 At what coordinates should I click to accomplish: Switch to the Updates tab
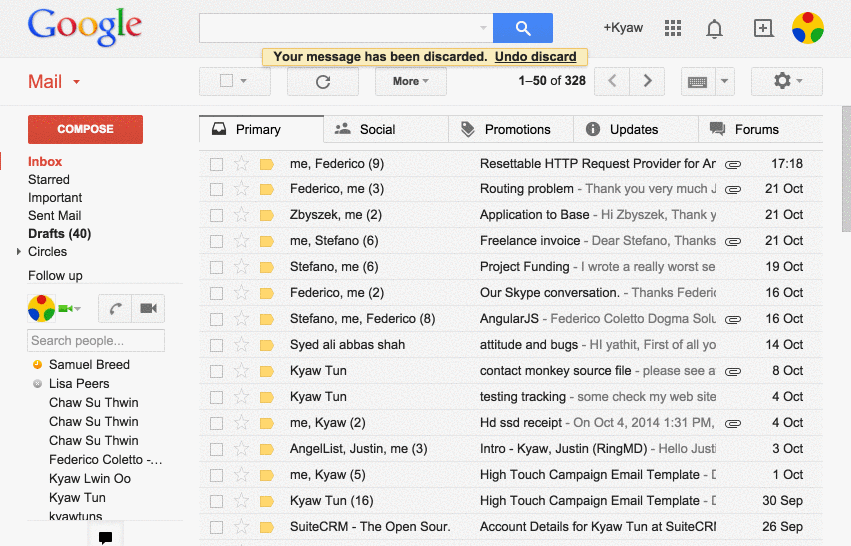click(636, 129)
